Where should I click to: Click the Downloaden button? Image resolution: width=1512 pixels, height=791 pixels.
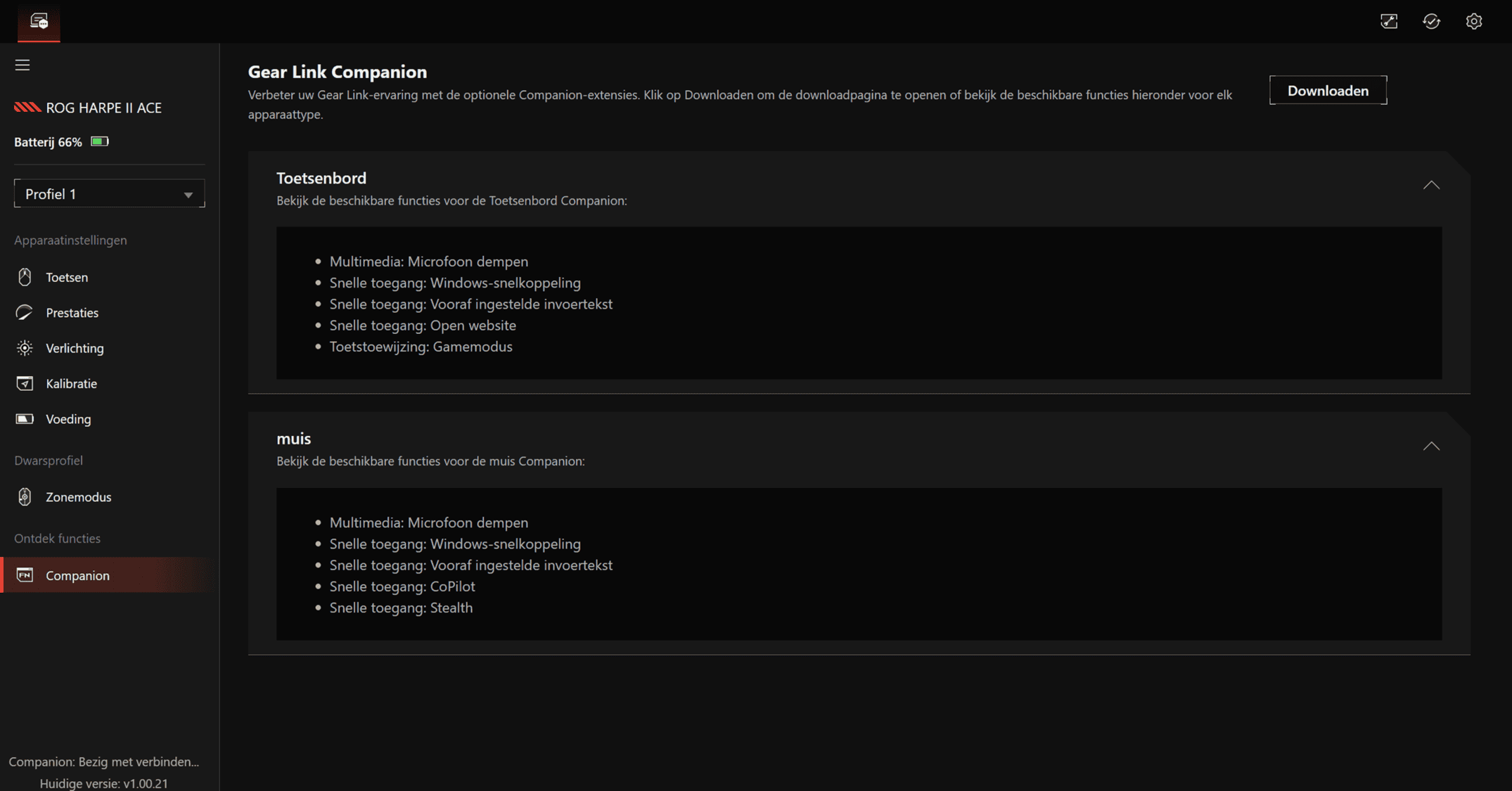pyautogui.click(x=1328, y=90)
